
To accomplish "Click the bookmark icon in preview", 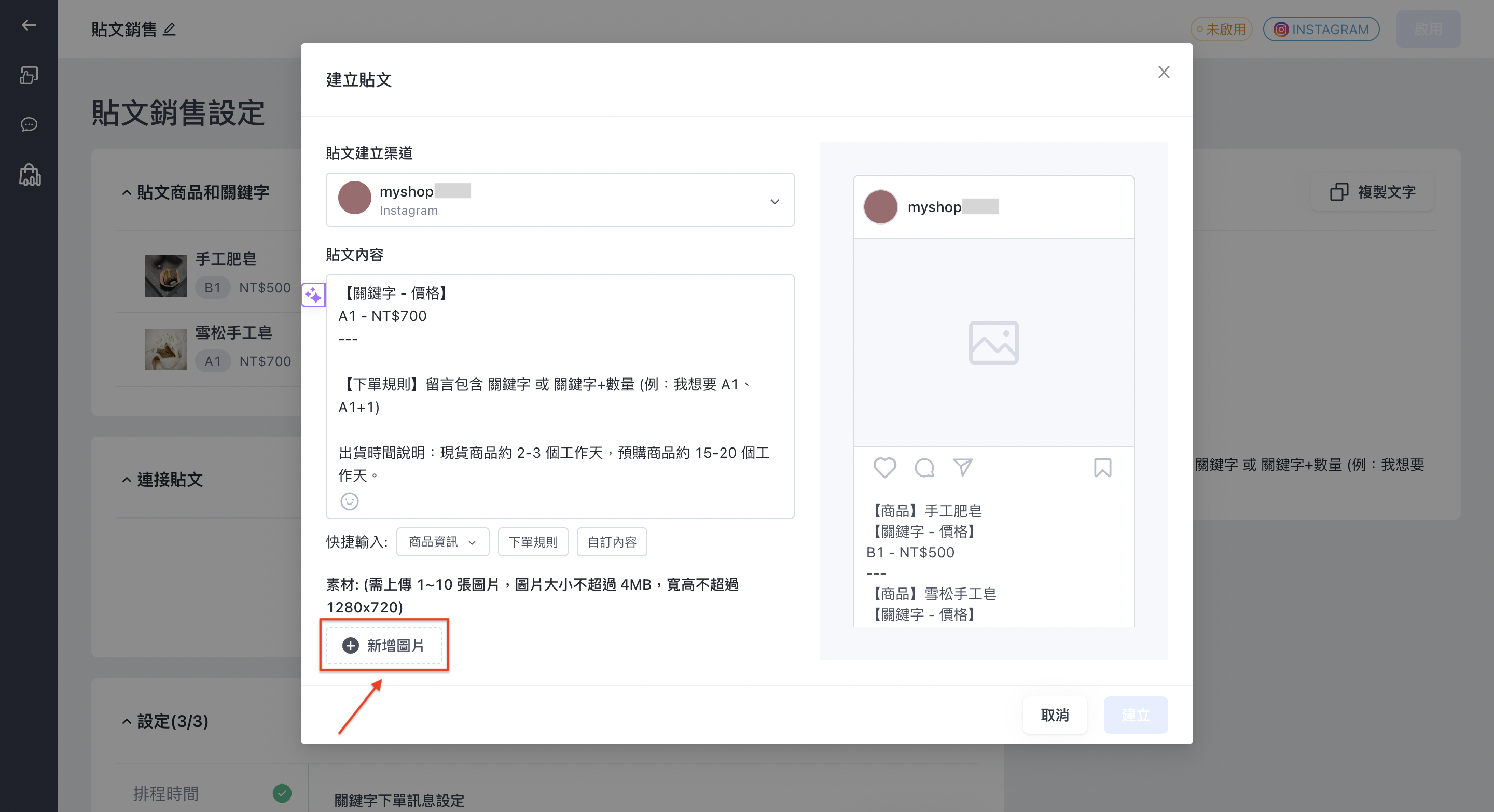I will (1102, 467).
